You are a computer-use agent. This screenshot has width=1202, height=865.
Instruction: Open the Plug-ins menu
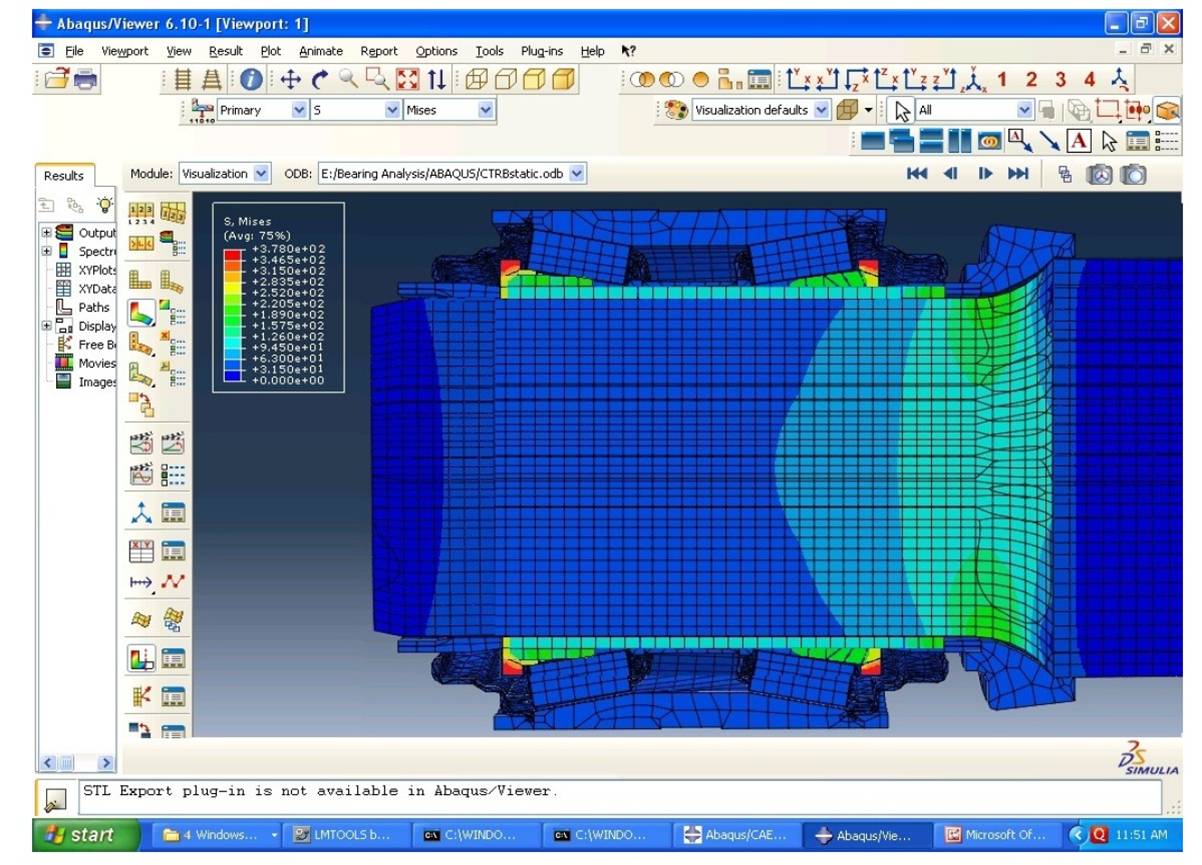point(540,51)
